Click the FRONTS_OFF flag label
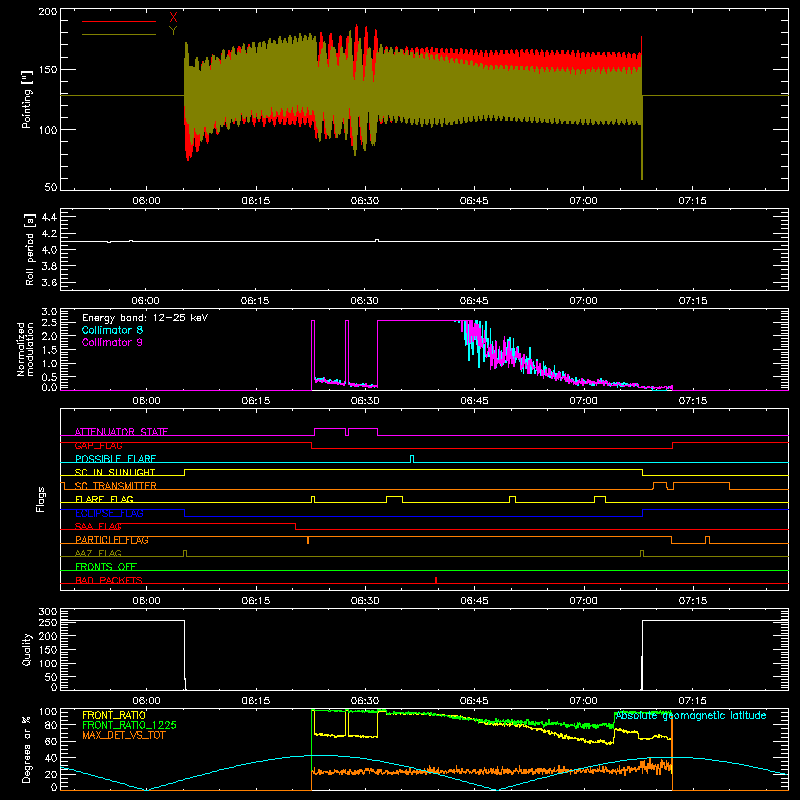This screenshot has width=800, height=800. (x=106, y=567)
